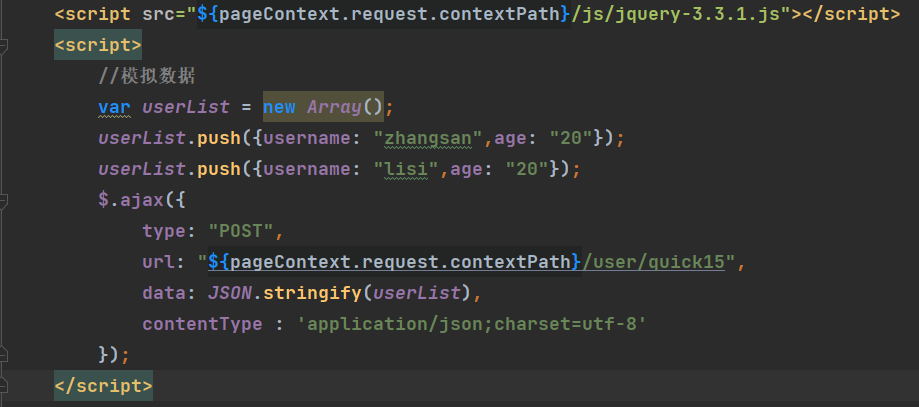Click the url property key
The width and height of the screenshot is (919, 407).
click(158, 262)
